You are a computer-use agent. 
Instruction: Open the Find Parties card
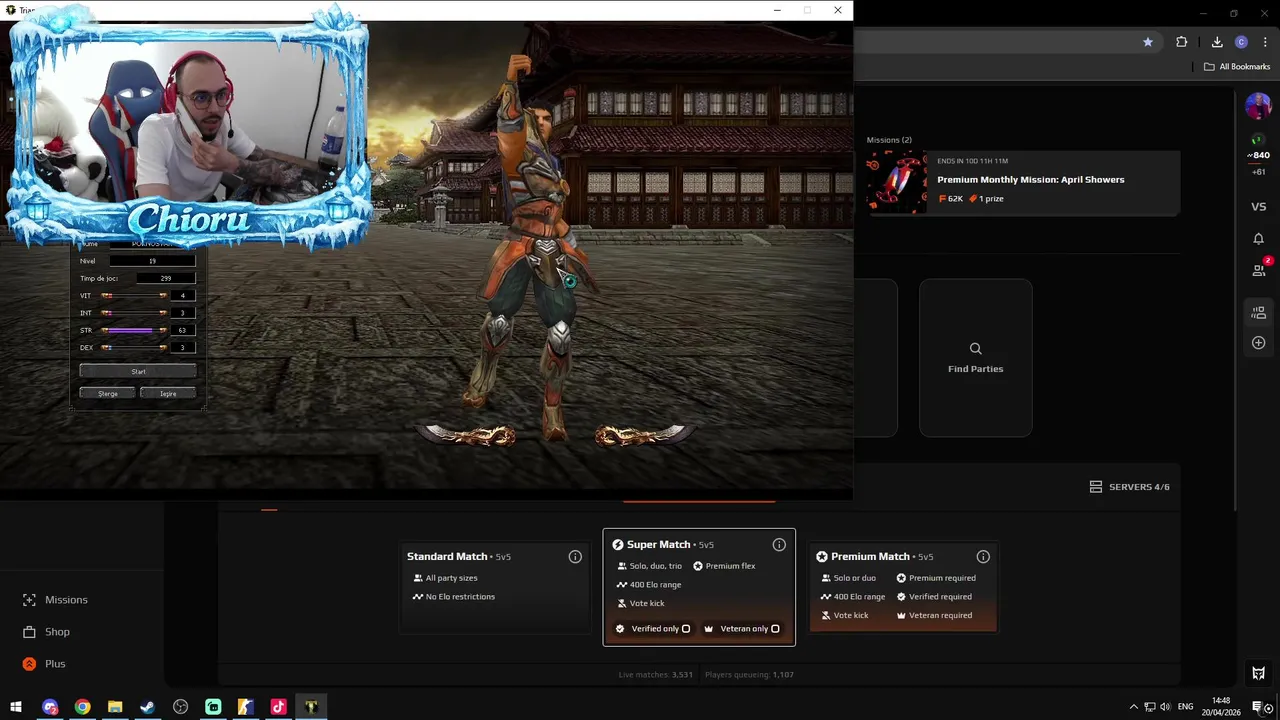pos(975,358)
